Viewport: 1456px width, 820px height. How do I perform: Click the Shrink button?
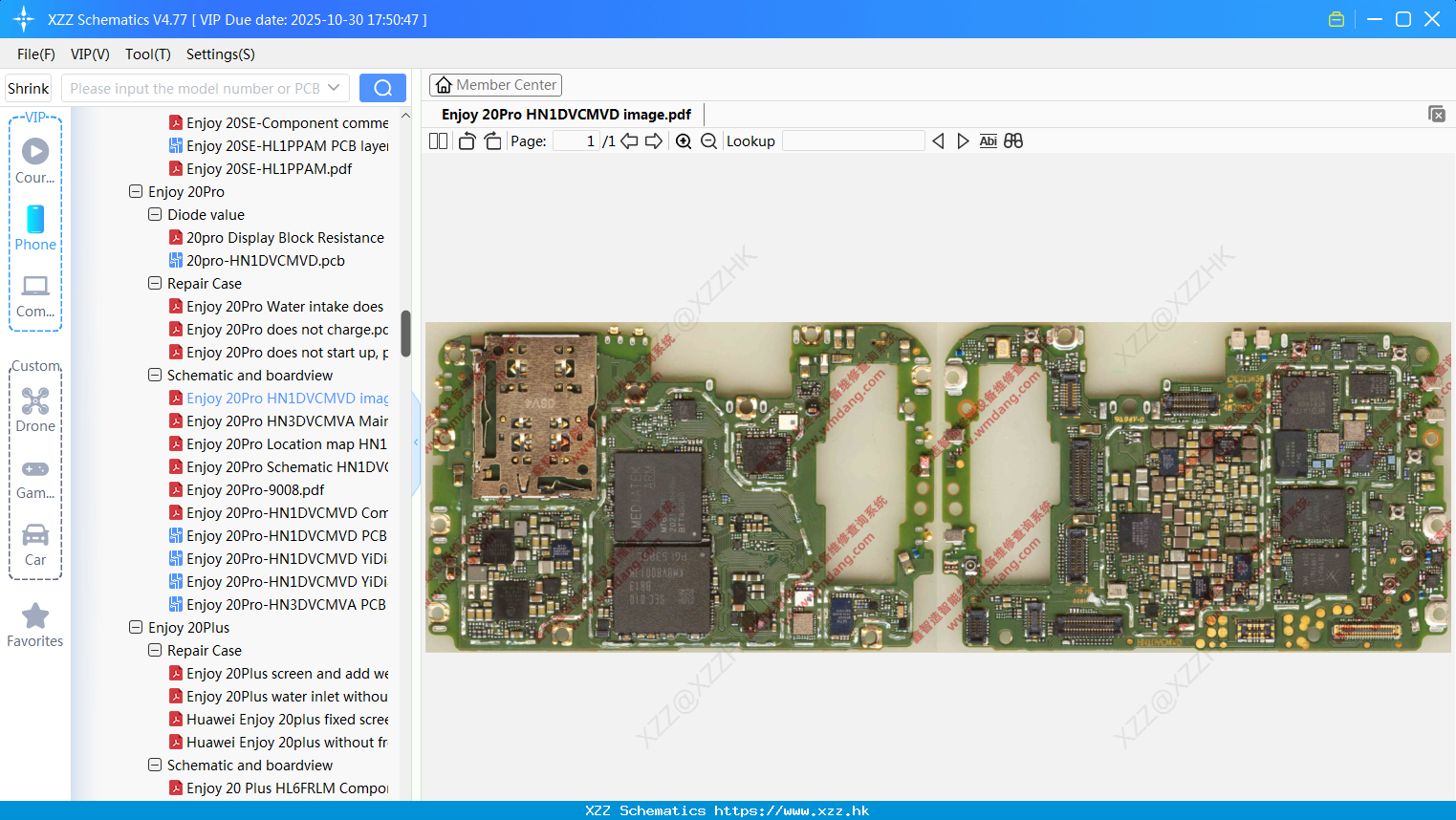point(28,88)
